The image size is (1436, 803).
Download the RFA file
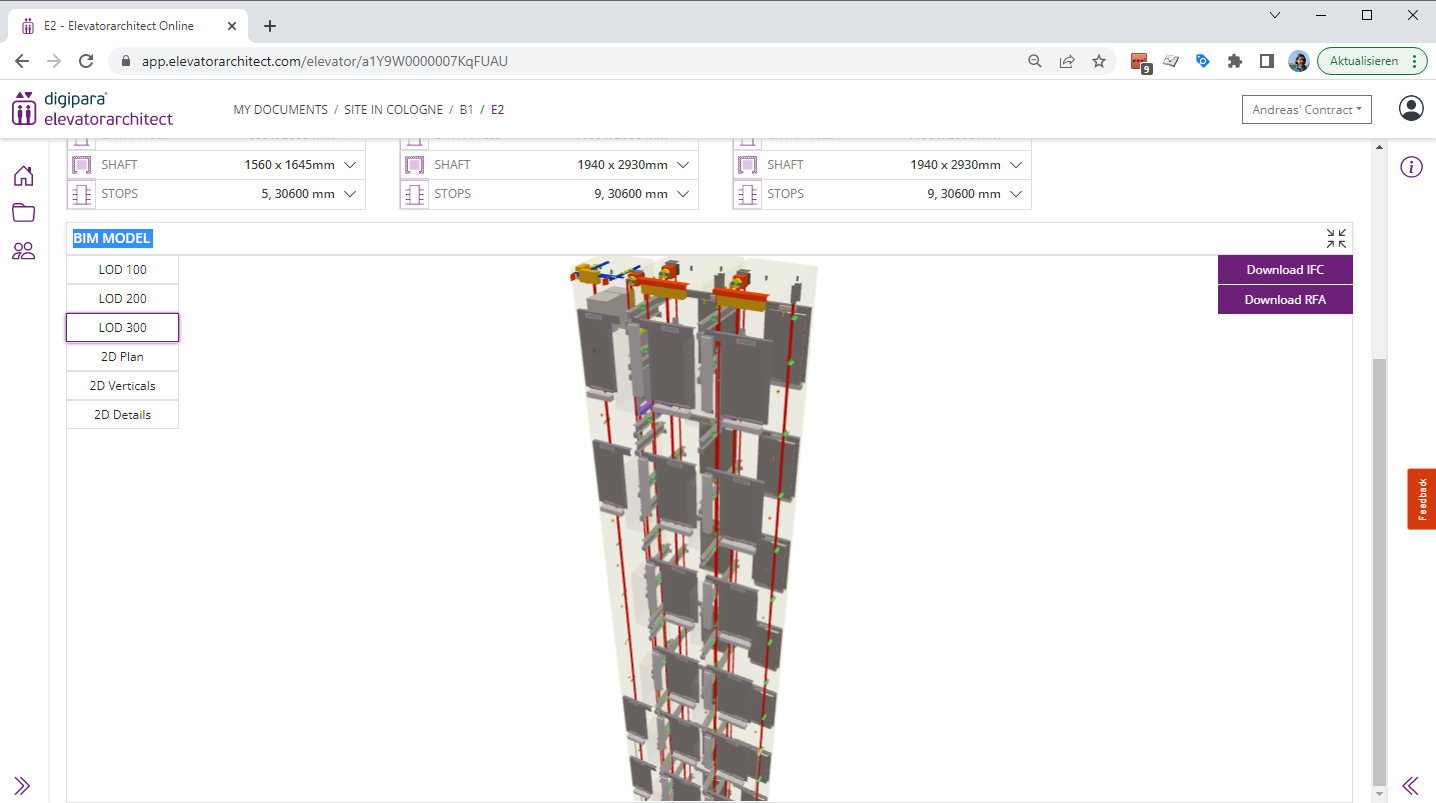1284,300
